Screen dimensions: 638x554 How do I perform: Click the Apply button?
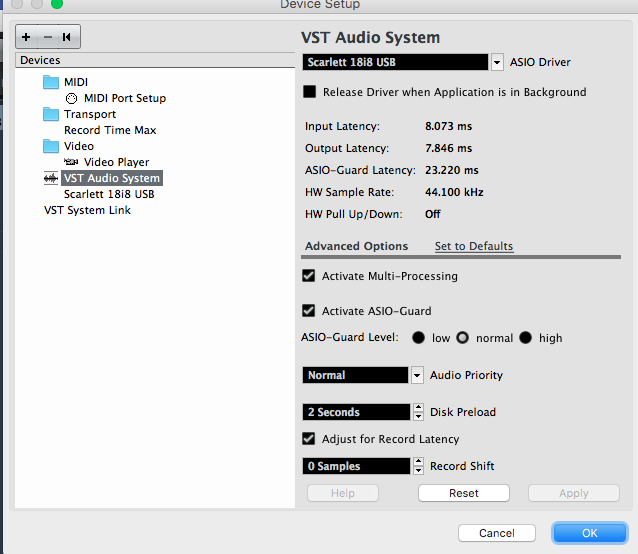[574, 493]
